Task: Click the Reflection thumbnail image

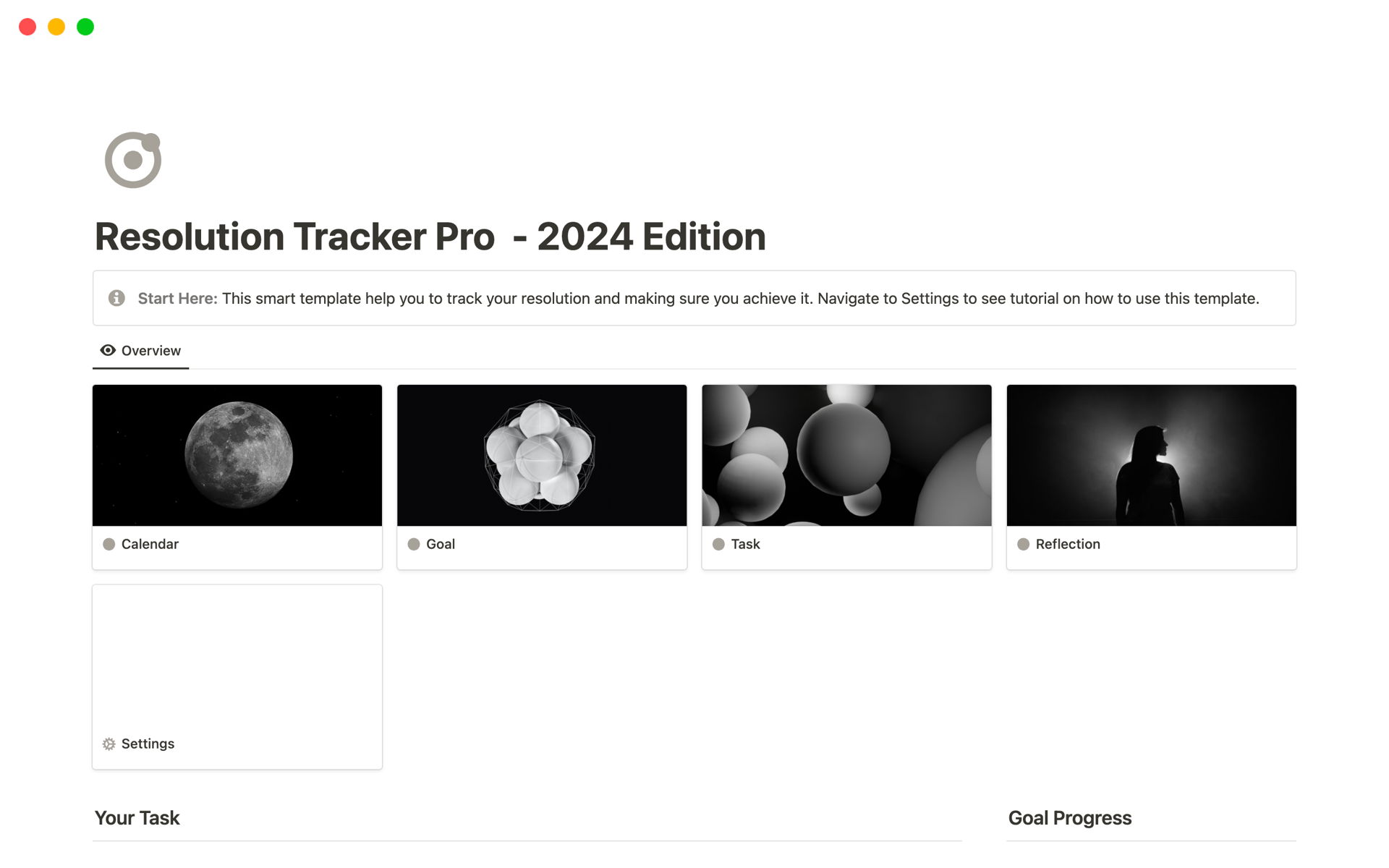Action: click(x=1150, y=454)
